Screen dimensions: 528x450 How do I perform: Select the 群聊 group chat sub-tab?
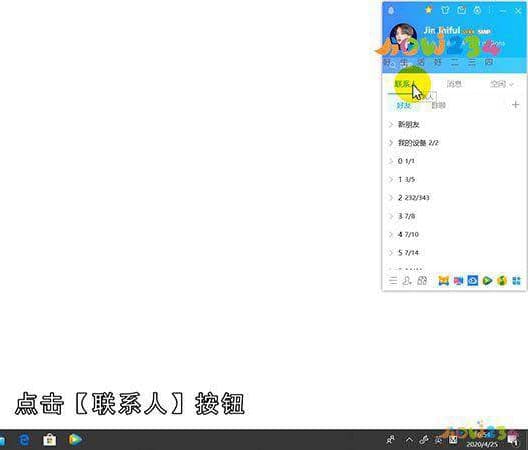(438, 105)
